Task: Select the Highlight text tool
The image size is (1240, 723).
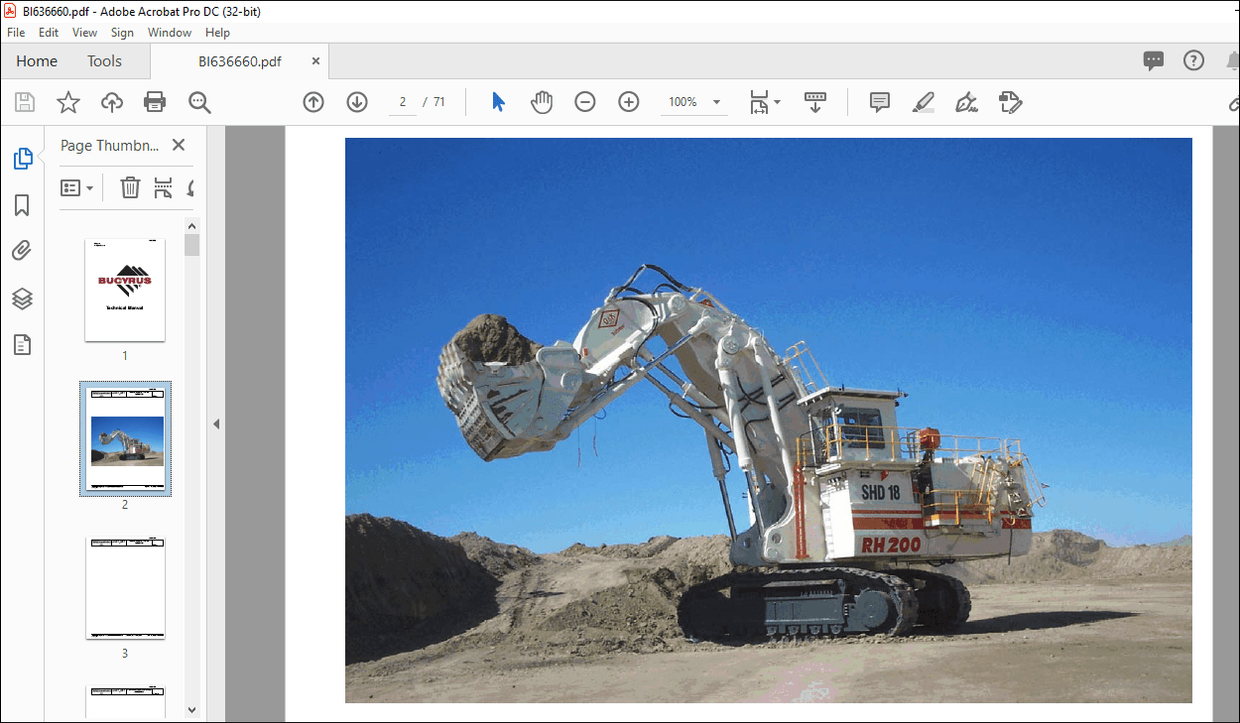Action: (x=922, y=101)
